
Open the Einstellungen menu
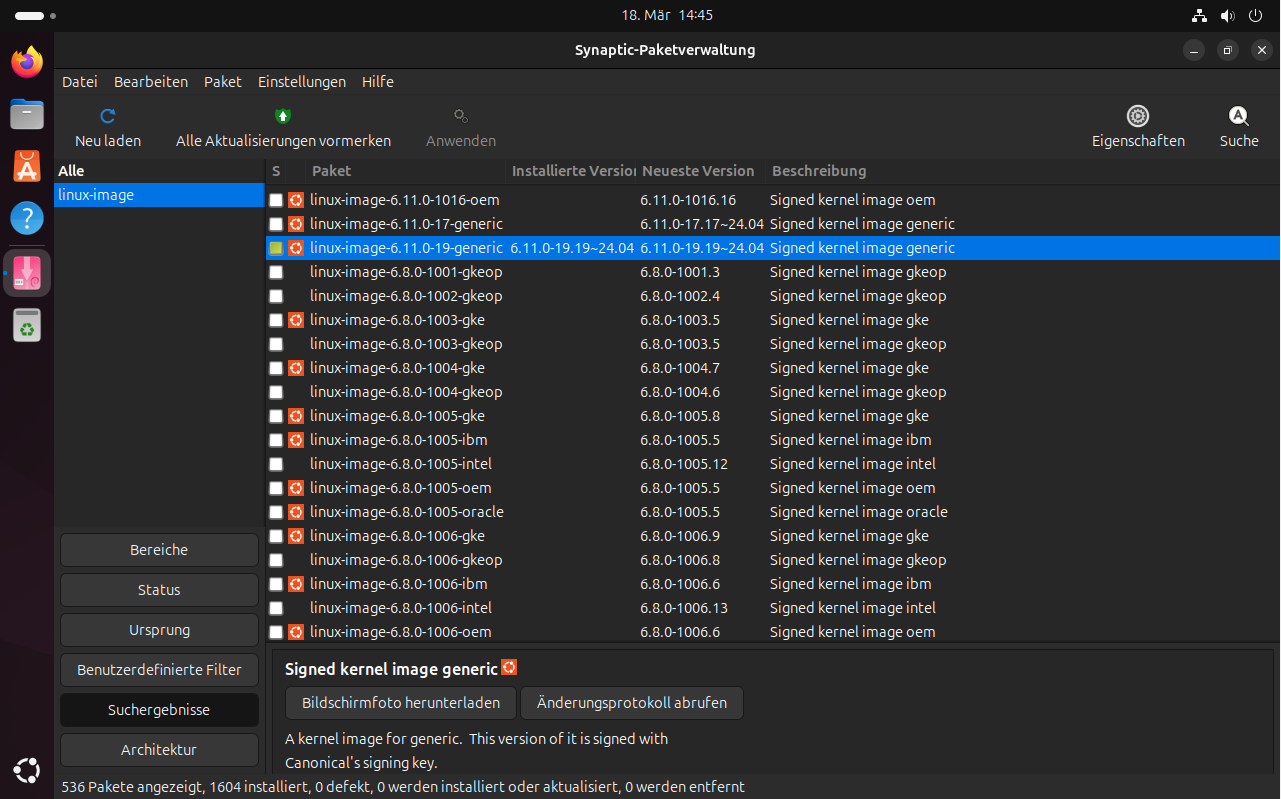tap(301, 82)
